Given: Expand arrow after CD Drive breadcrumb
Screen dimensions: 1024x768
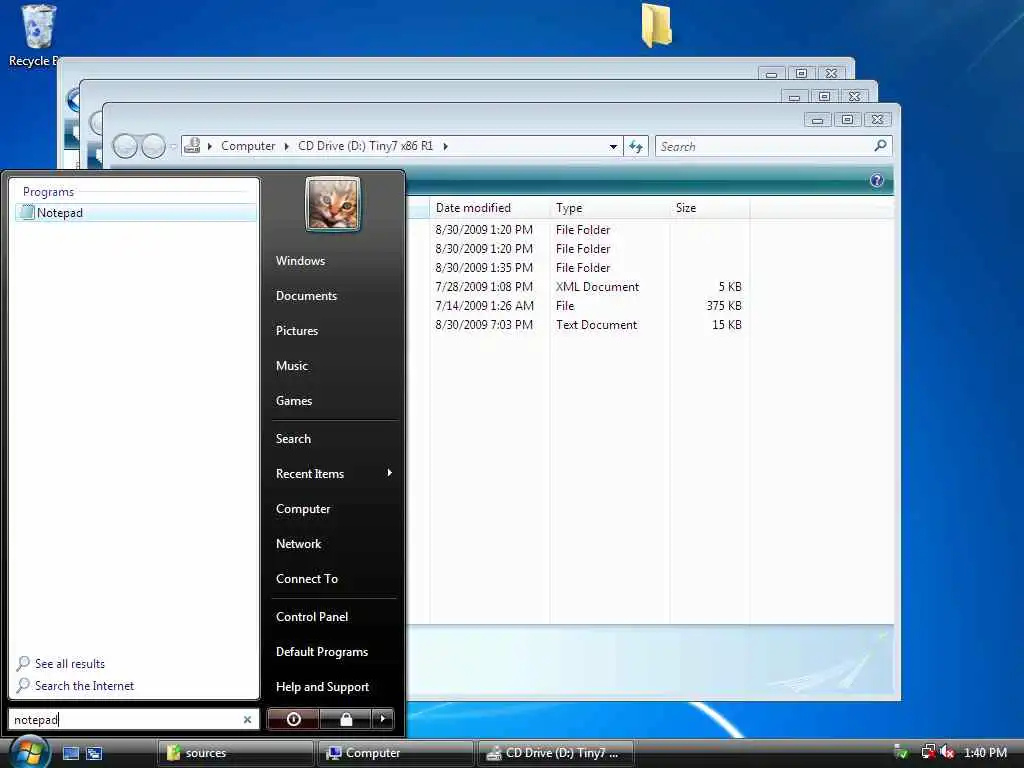Looking at the screenshot, I should [445, 146].
